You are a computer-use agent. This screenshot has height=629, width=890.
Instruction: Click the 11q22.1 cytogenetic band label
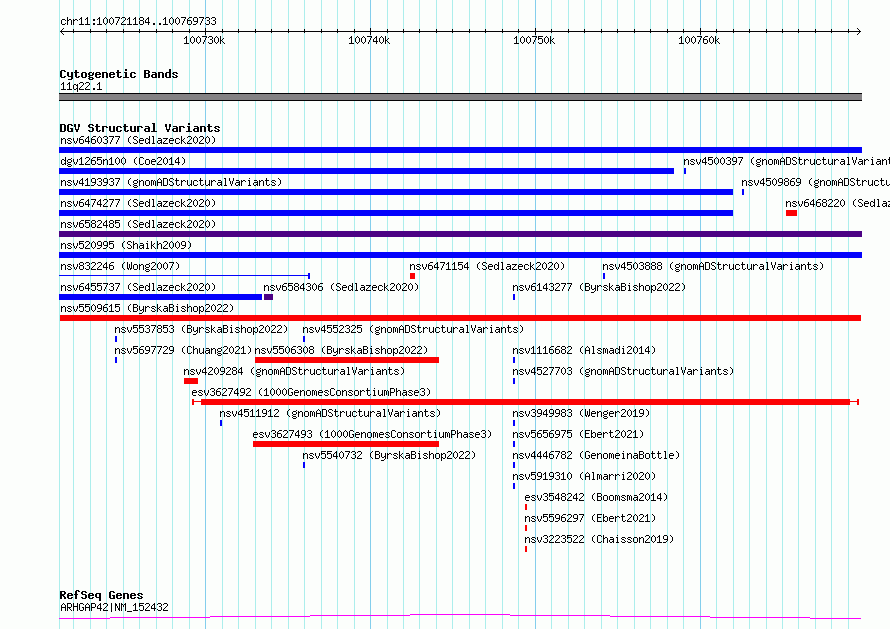[81, 86]
